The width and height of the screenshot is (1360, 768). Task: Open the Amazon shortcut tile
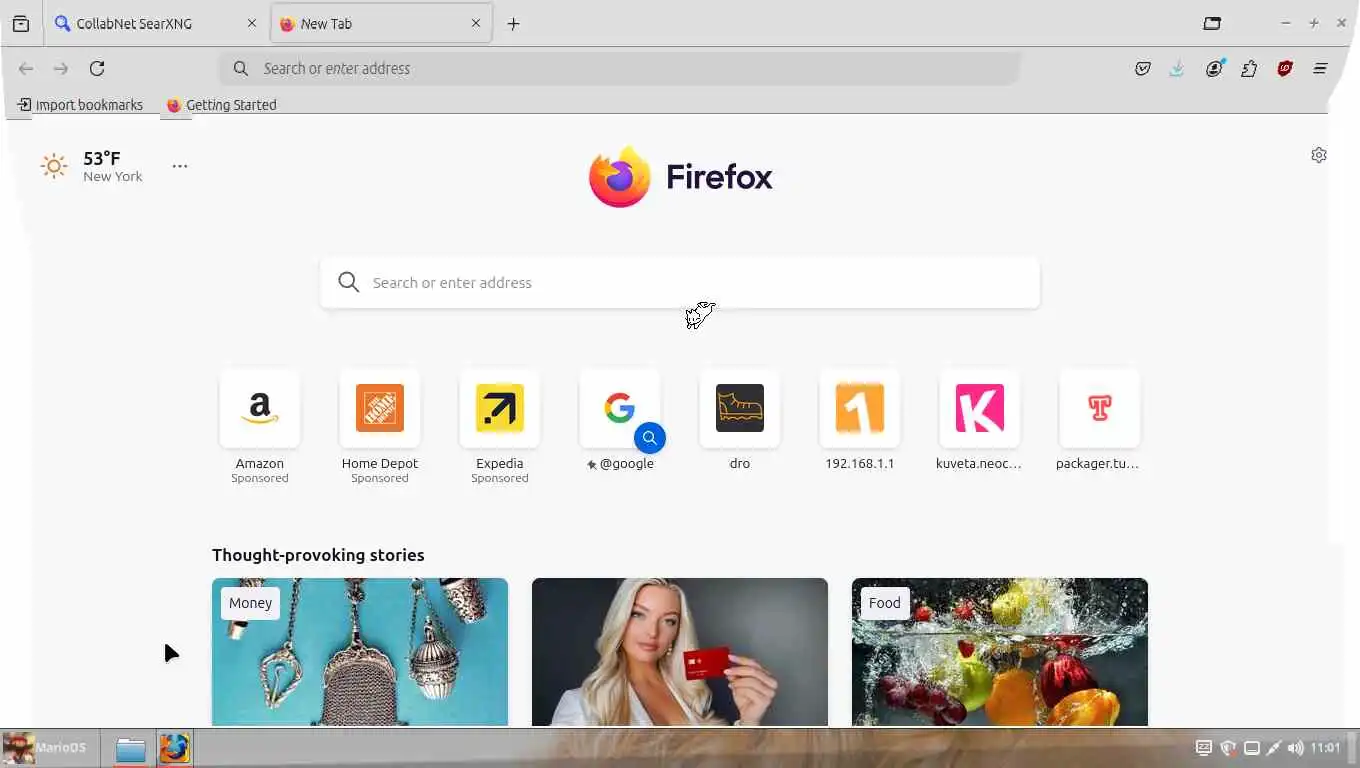[260, 408]
